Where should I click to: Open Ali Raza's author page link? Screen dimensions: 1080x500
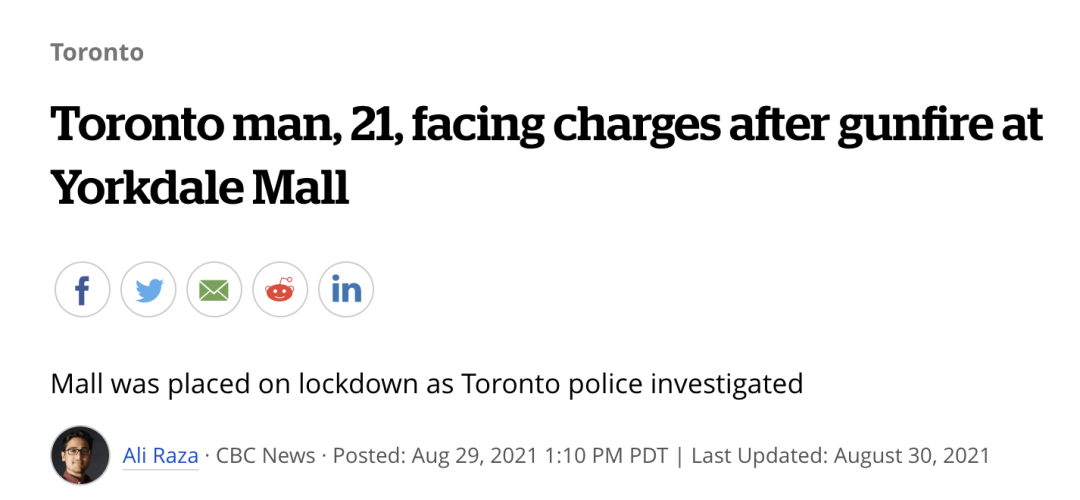pos(159,456)
